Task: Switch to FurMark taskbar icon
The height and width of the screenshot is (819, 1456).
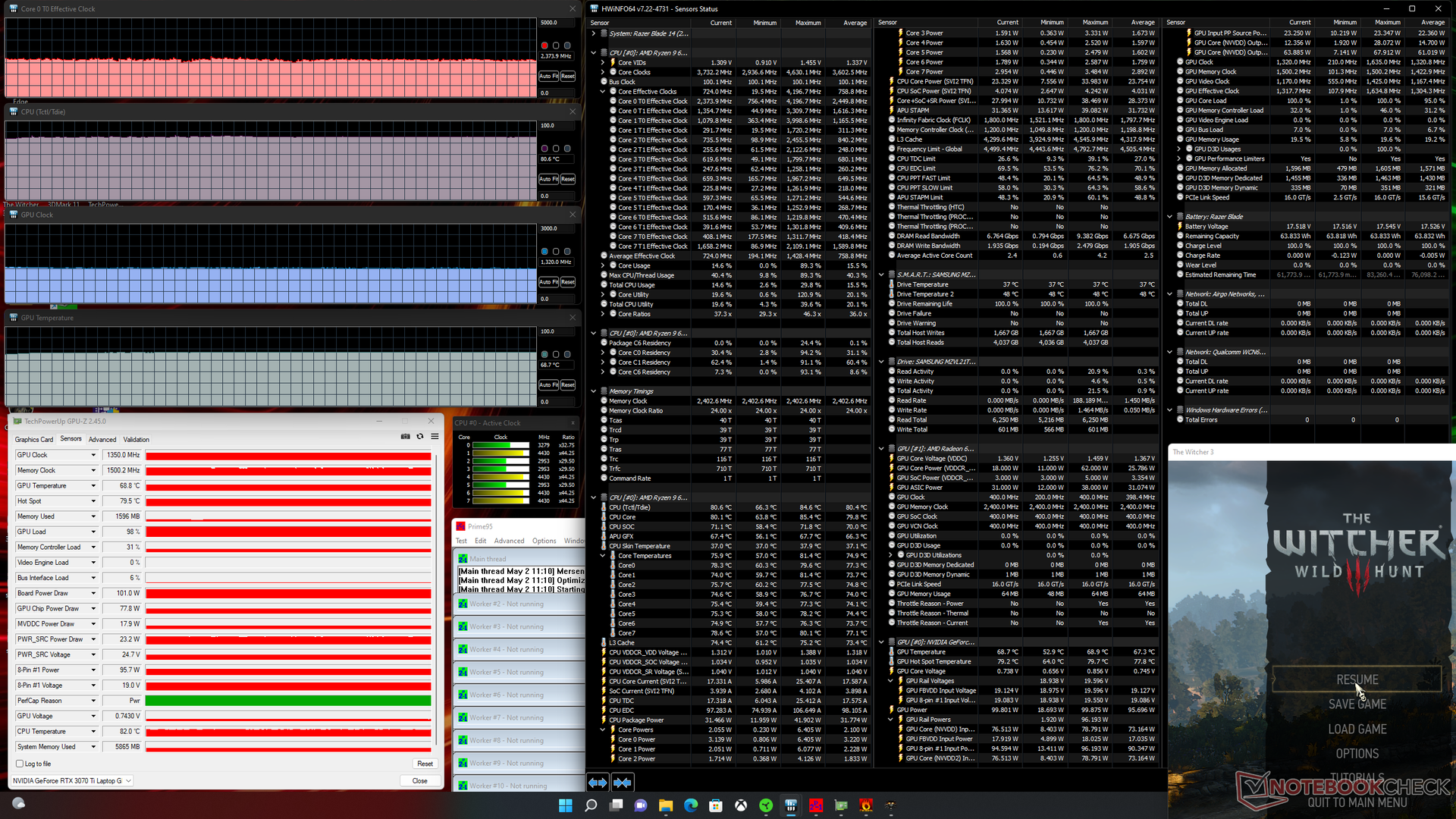Action: pyautogui.click(x=866, y=805)
